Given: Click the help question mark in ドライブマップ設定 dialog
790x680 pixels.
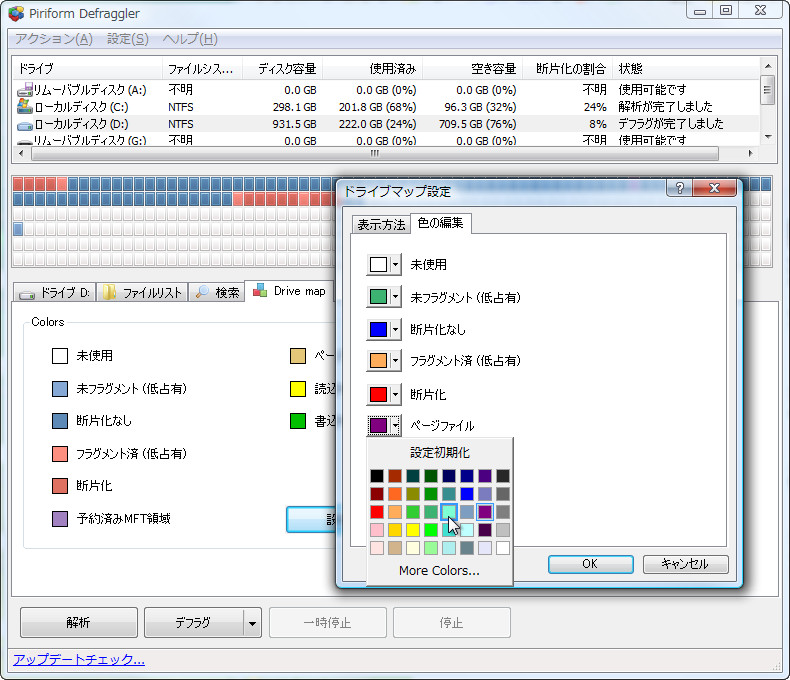Looking at the screenshot, I should point(679,188).
